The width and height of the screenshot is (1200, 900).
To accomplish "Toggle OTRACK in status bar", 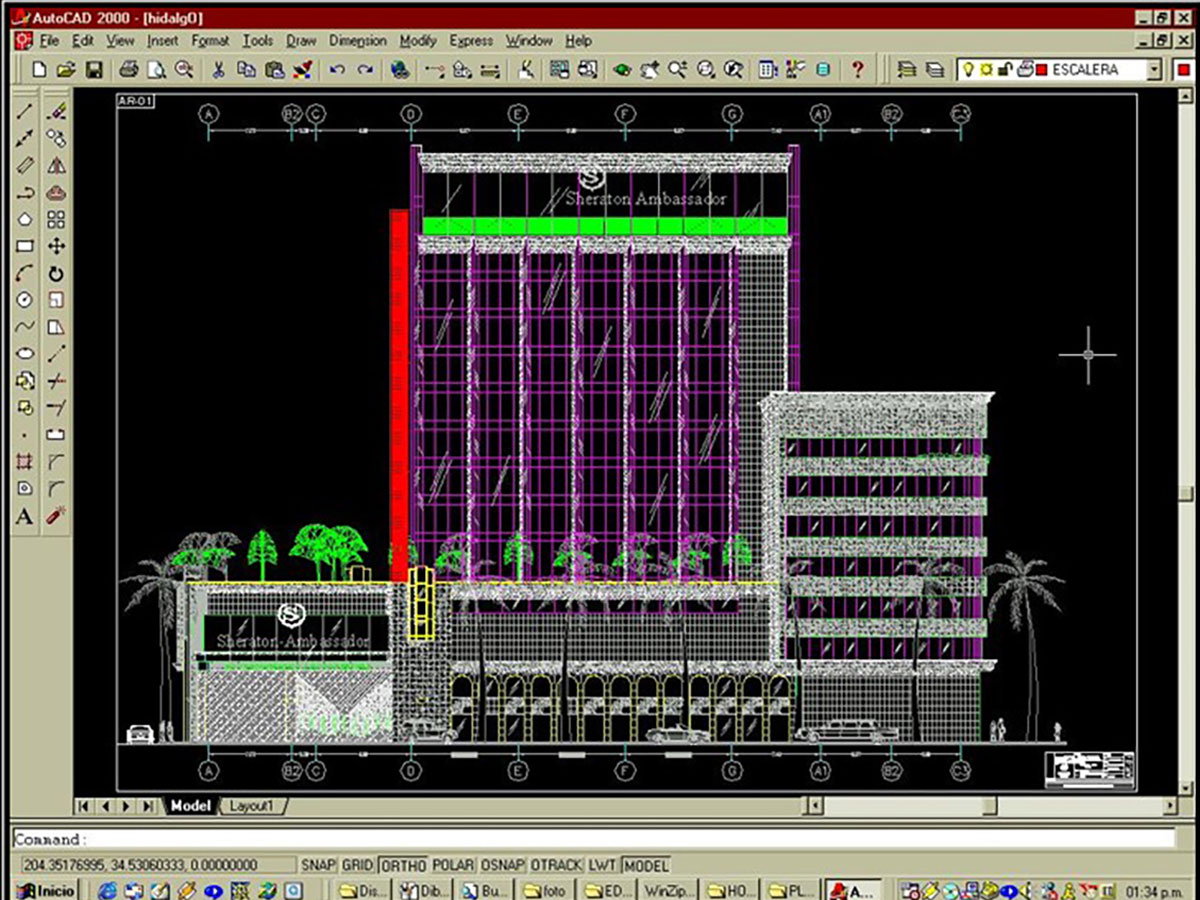I will [x=555, y=865].
